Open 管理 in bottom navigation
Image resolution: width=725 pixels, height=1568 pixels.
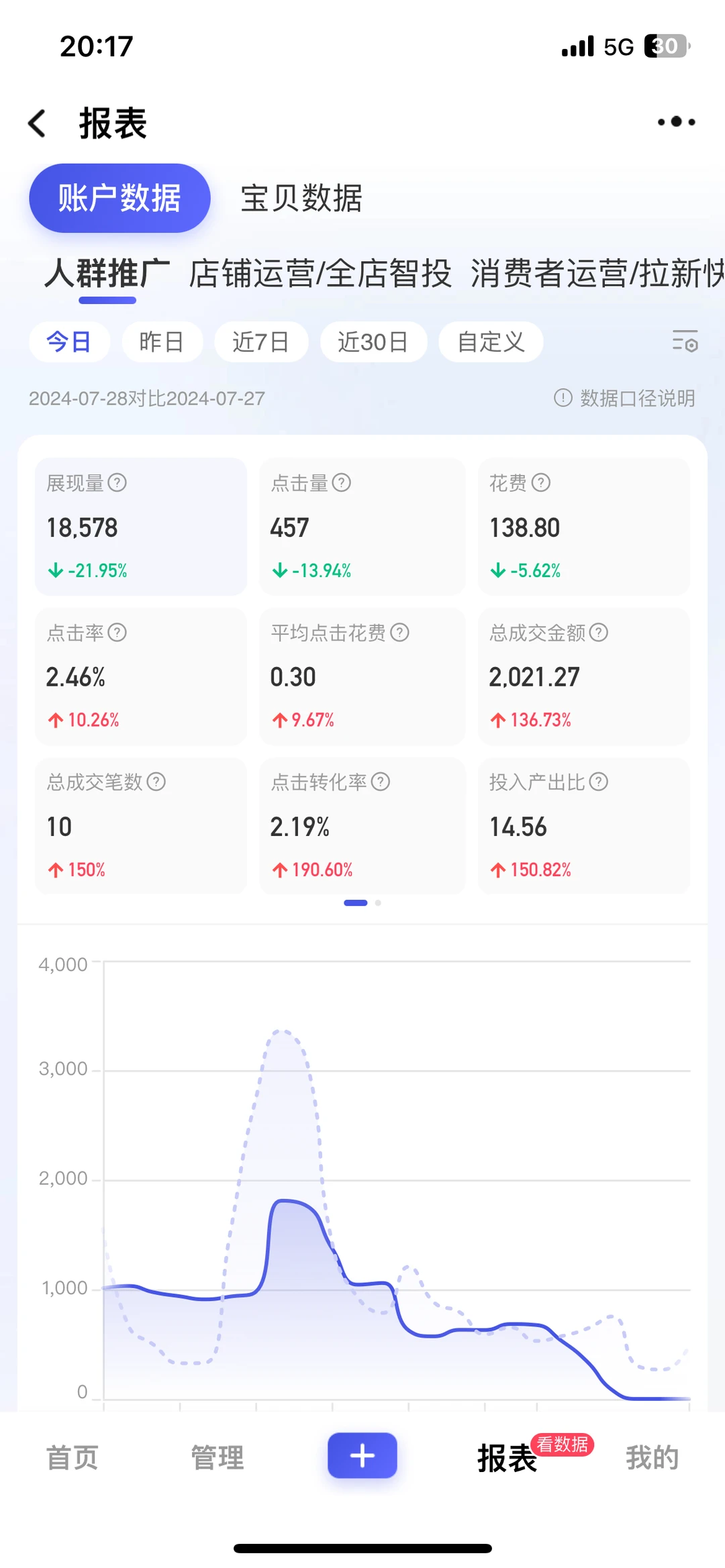(x=217, y=1457)
